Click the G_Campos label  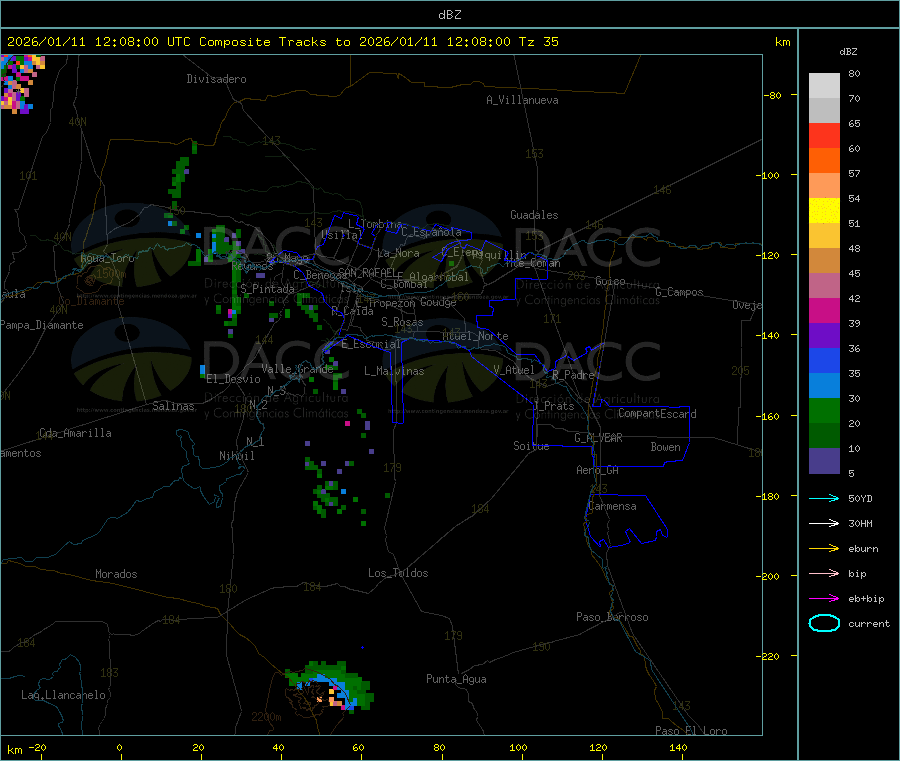(679, 292)
